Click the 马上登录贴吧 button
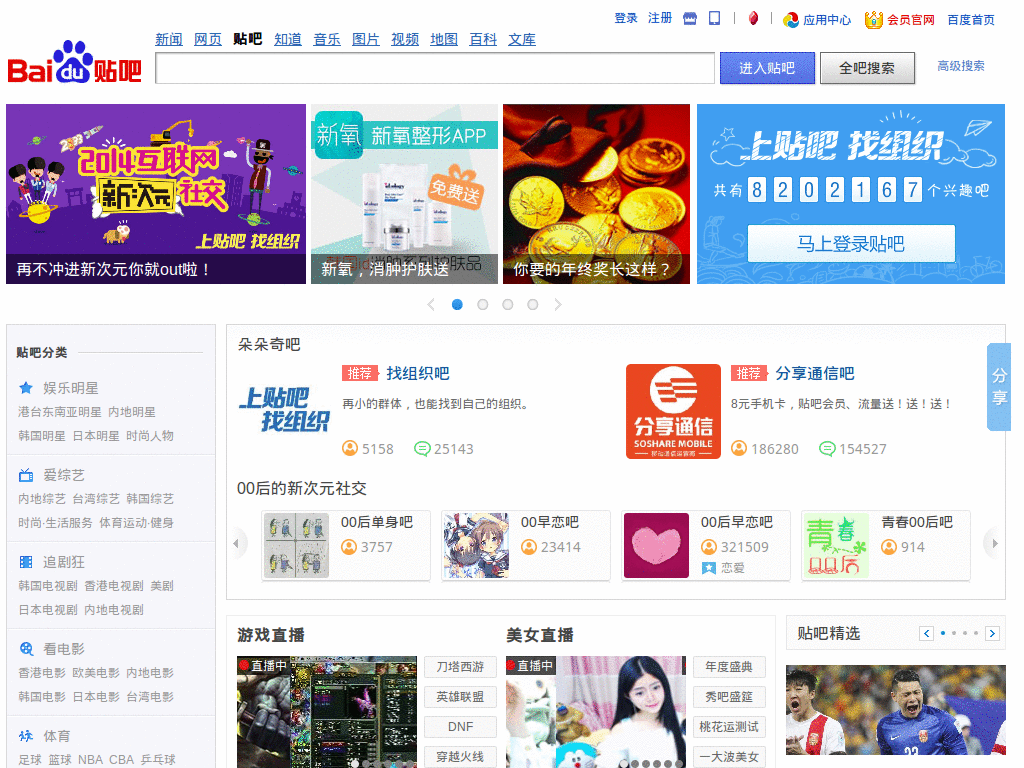This screenshot has height=768, width=1024. tap(851, 244)
